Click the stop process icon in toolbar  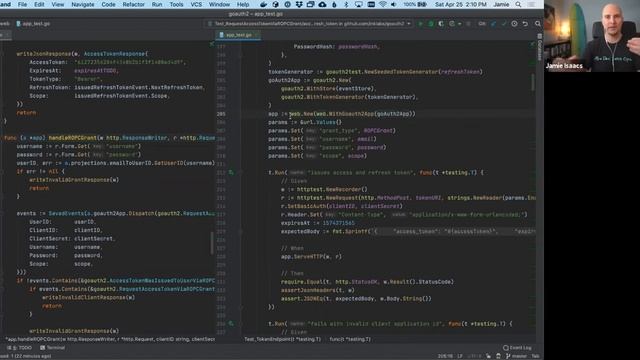[468, 24]
